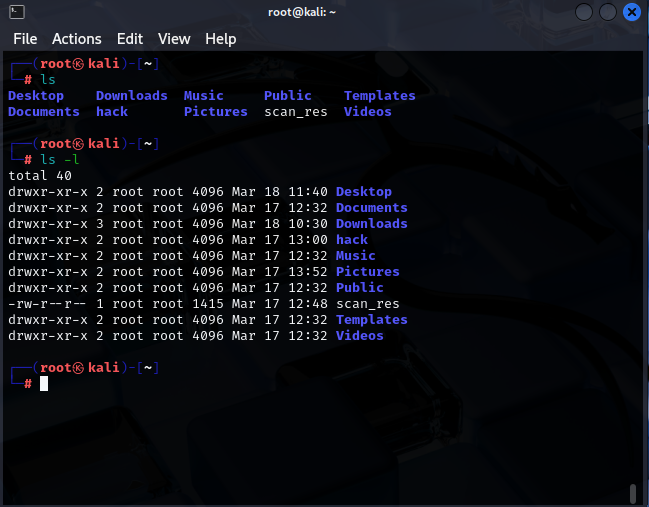This screenshot has height=507, width=649.
Task: Click 'scan_res' in the first ls output
Action: pyautogui.click(x=296, y=112)
